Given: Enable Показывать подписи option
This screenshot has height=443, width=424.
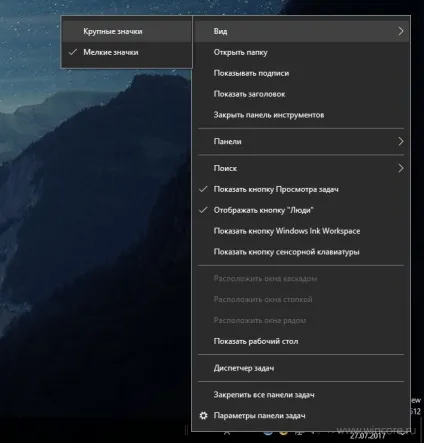Looking at the screenshot, I should pos(301,73).
